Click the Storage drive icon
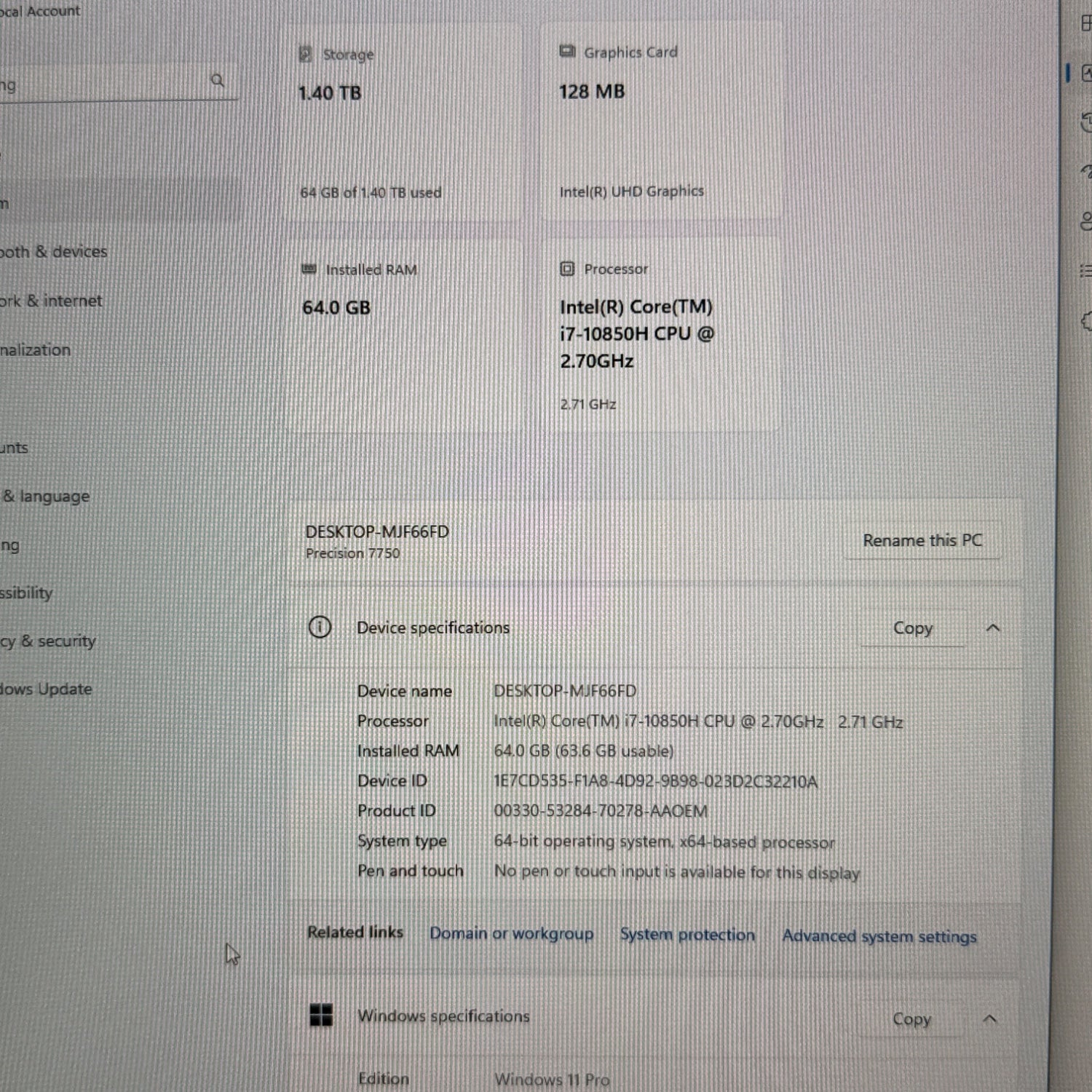 pyautogui.click(x=306, y=55)
